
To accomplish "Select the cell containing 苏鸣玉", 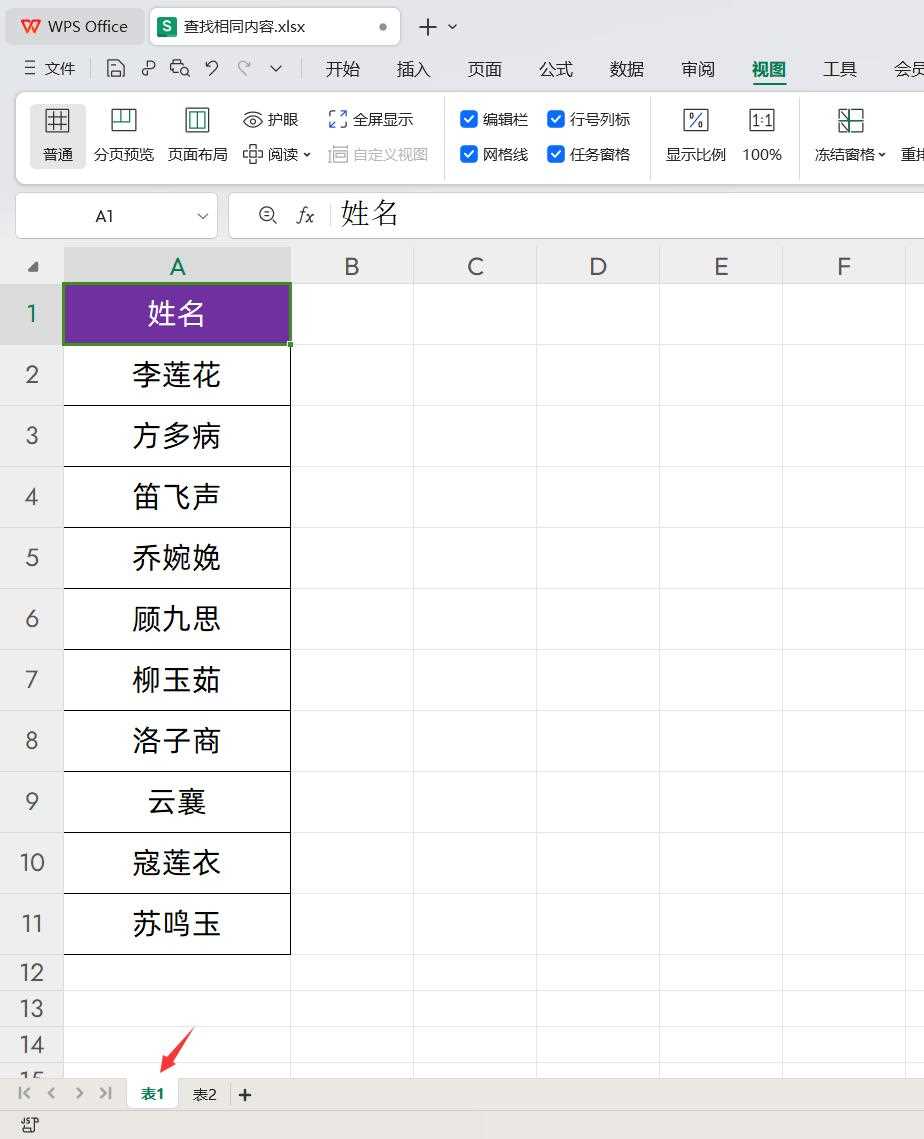I will pyautogui.click(x=177, y=924).
